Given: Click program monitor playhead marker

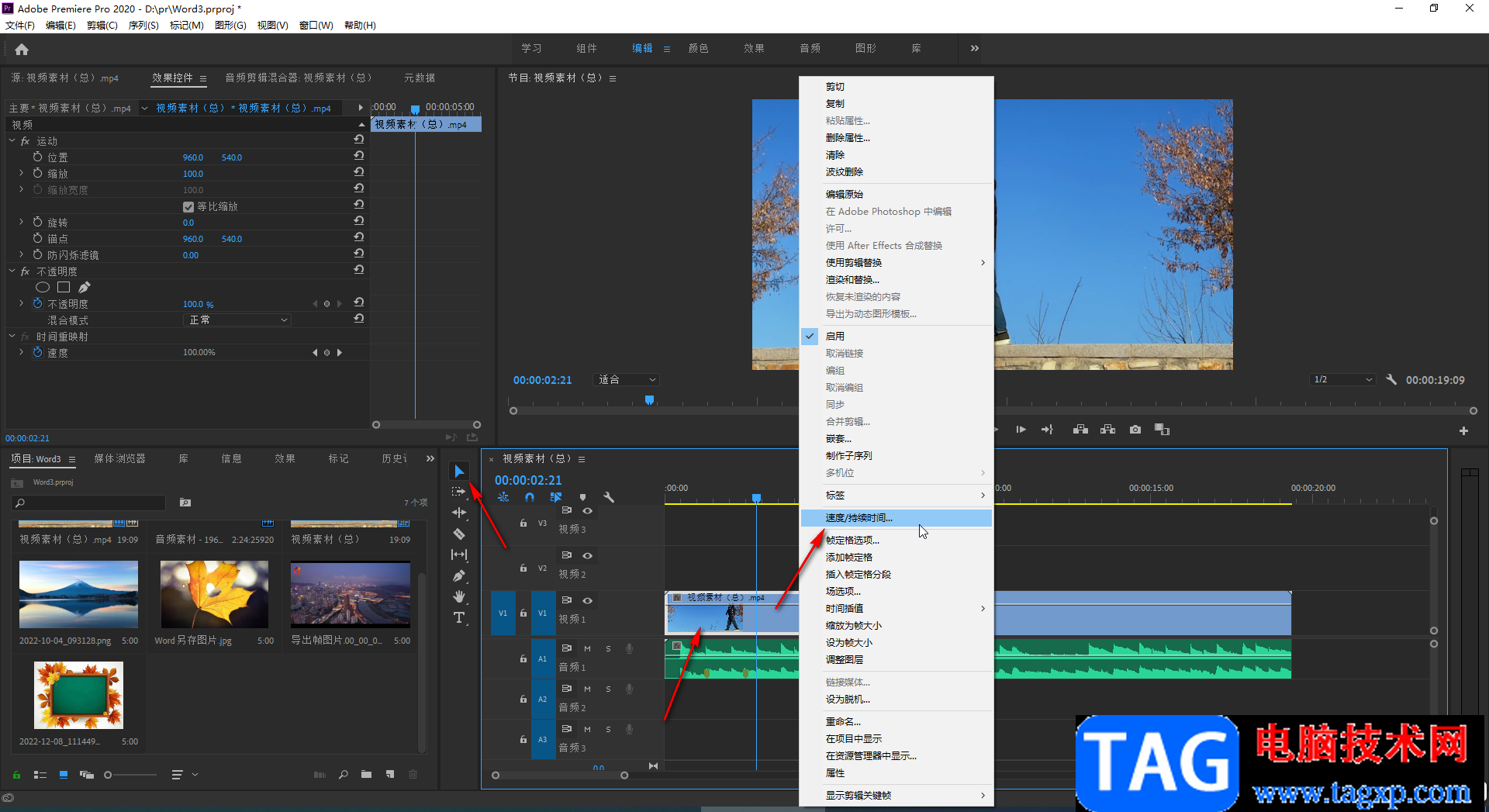Looking at the screenshot, I should click(650, 400).
